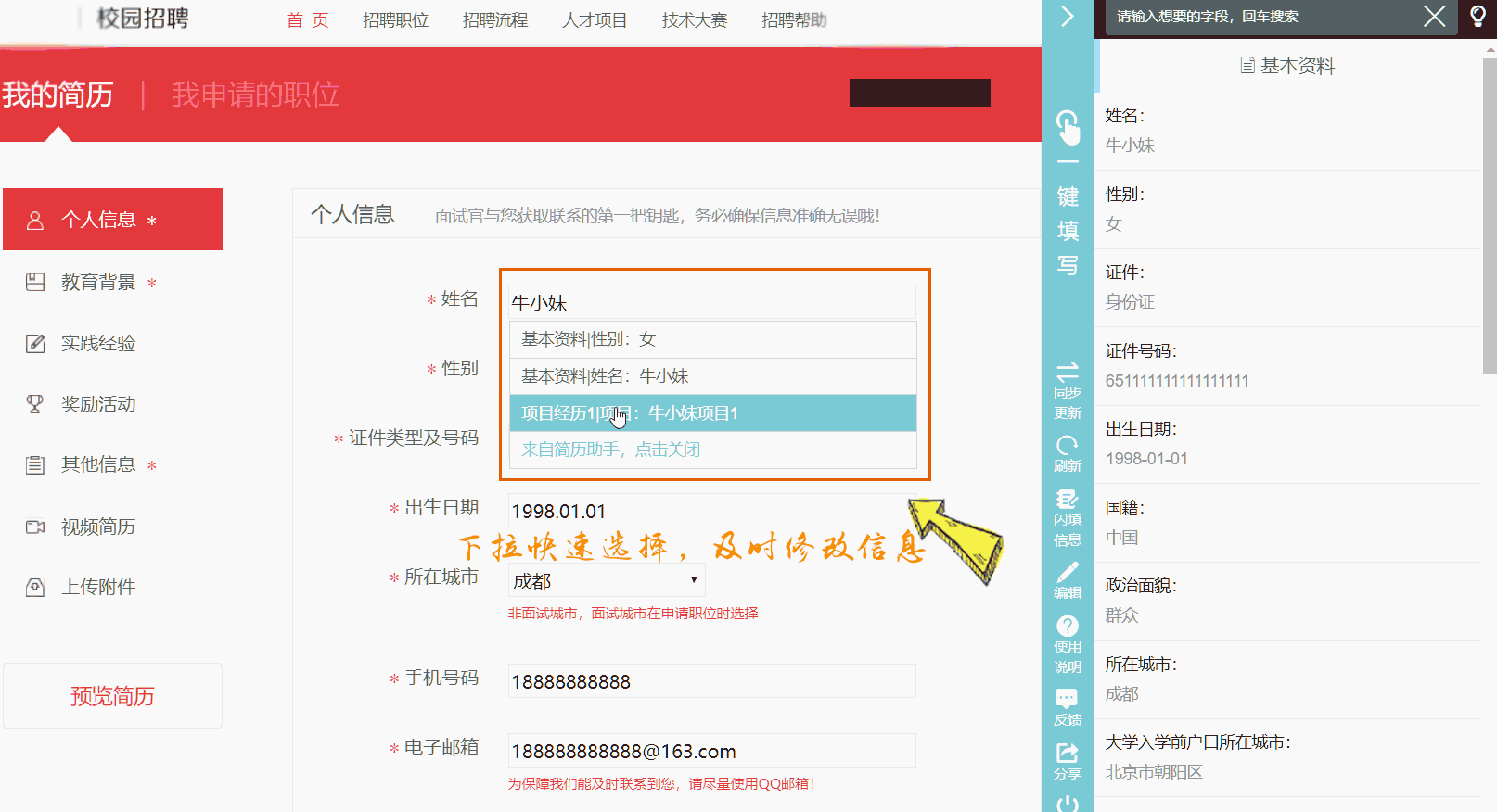Click the 姓名 input field with 牛小妹

712,303
